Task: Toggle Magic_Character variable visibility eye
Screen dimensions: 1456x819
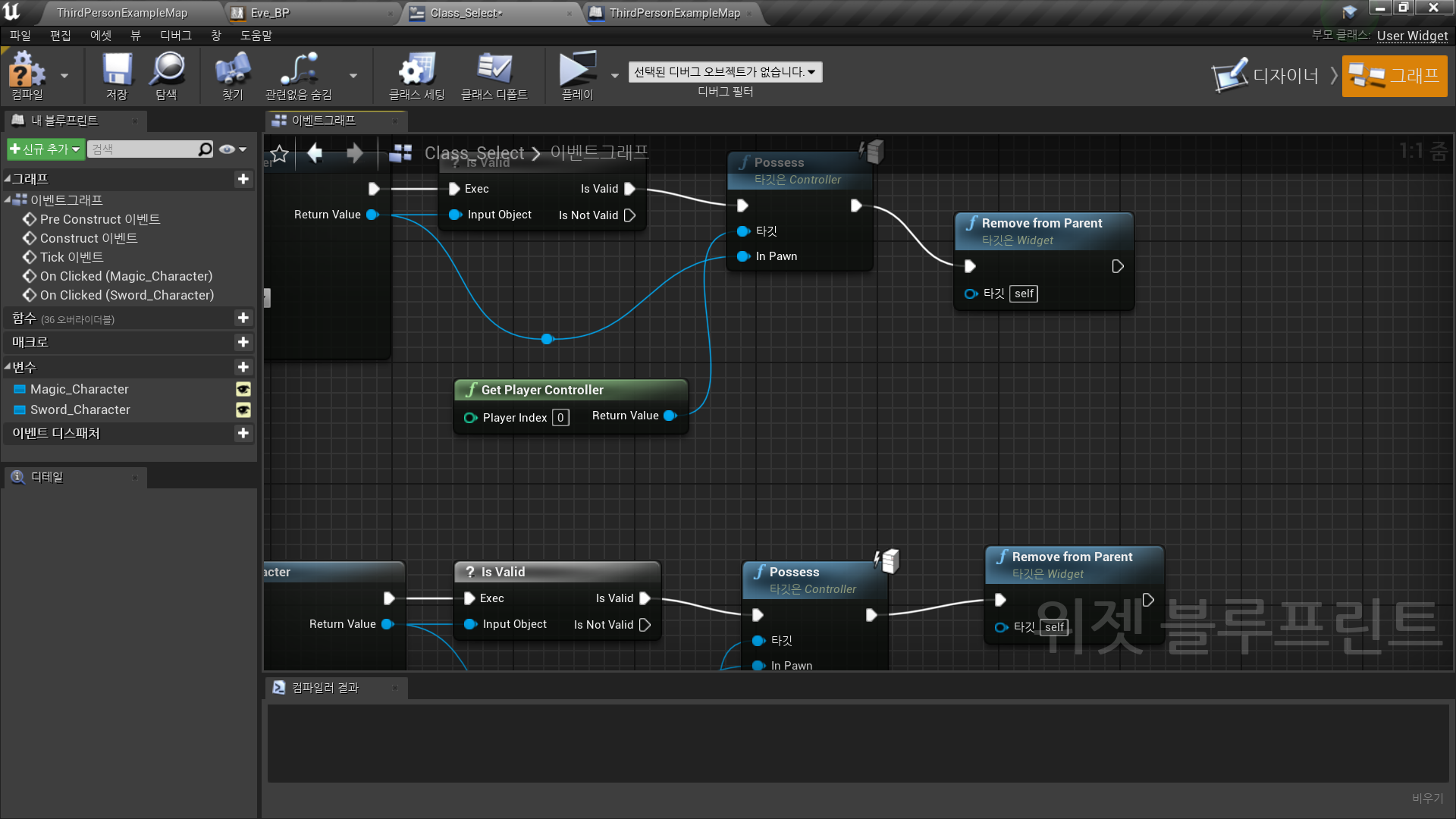Action: pyautogui.click(x=243, y=389)
